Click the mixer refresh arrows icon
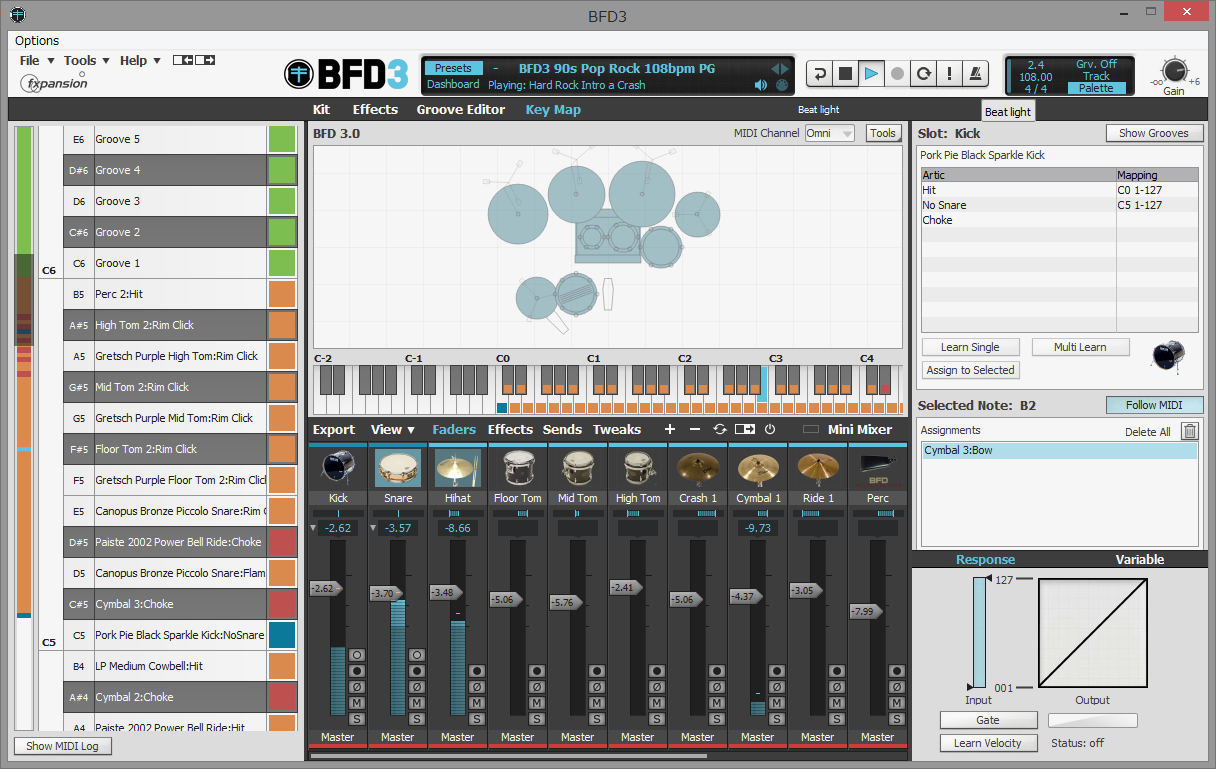 [720, 429]
